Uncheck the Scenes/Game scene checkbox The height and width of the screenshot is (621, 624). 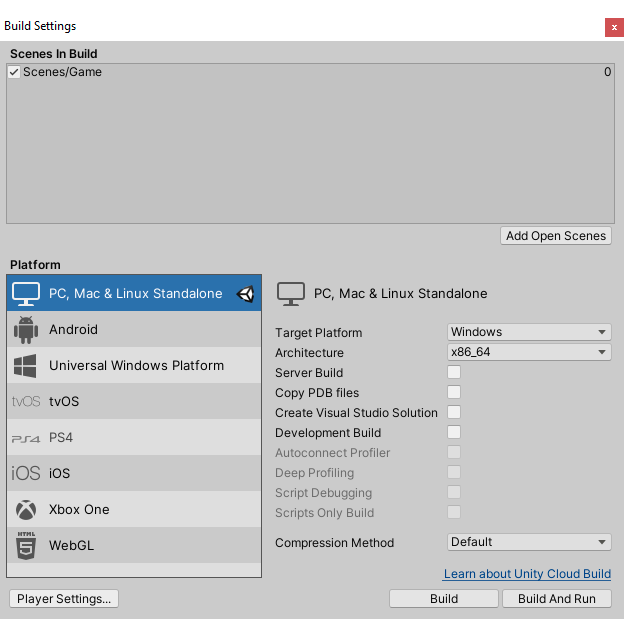[x=14, y=72]
